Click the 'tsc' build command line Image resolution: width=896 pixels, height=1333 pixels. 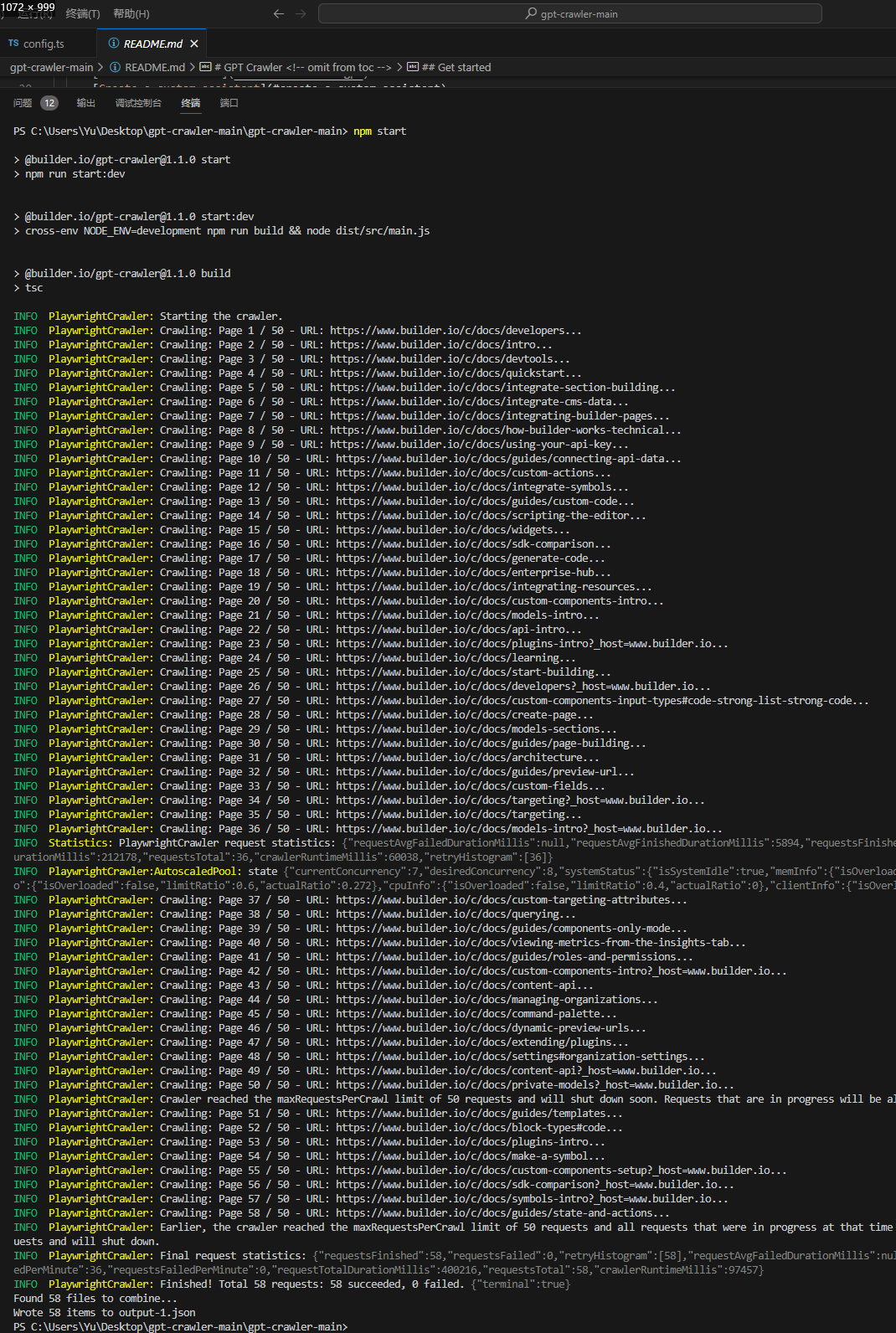[x=28, y=288]
